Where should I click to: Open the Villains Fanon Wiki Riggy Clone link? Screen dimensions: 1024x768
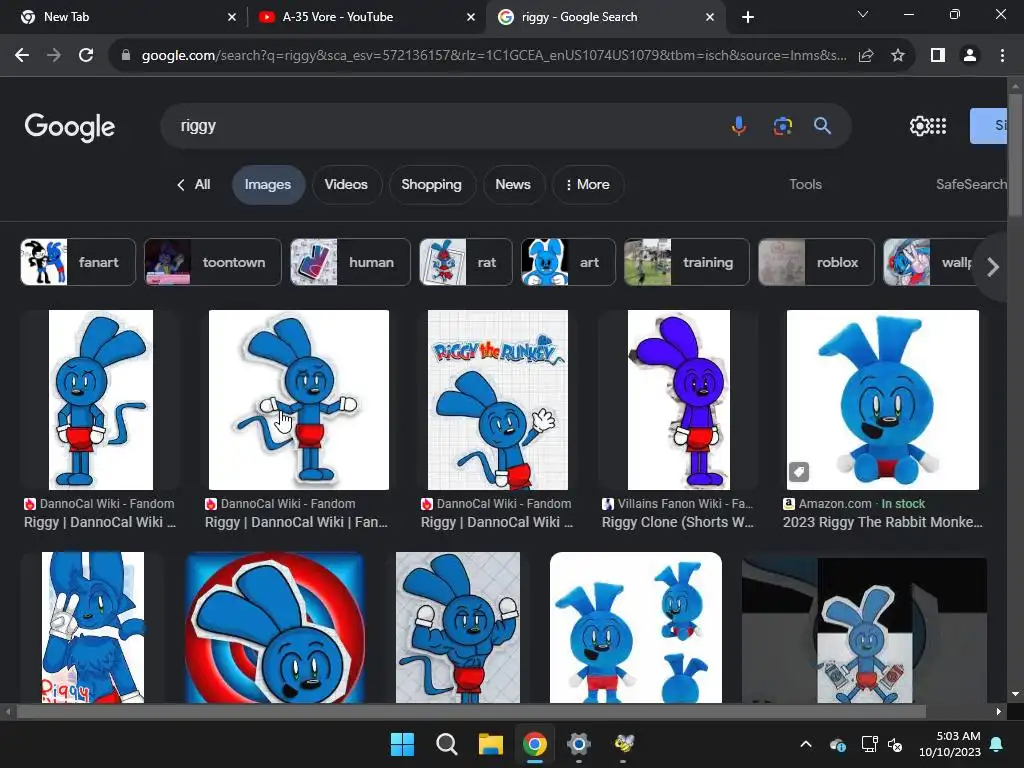click(677, 522)
